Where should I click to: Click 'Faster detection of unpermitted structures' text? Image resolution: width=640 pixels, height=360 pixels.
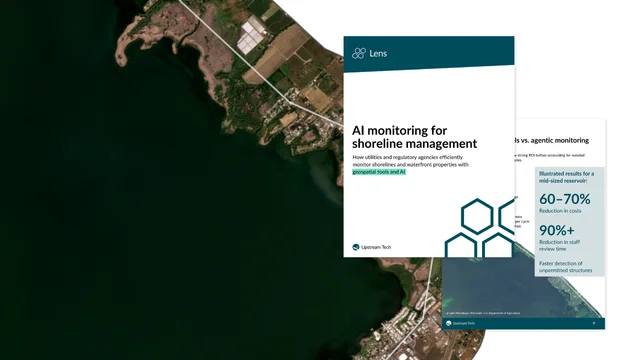[565, 267]
